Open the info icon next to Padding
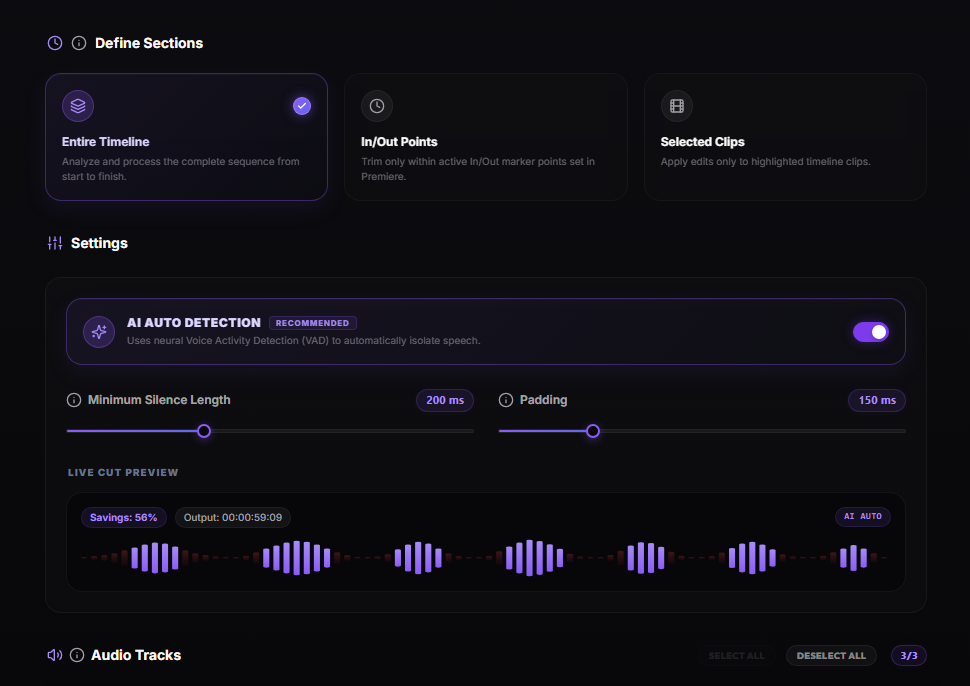970x686 pixels. pos(505,400)
